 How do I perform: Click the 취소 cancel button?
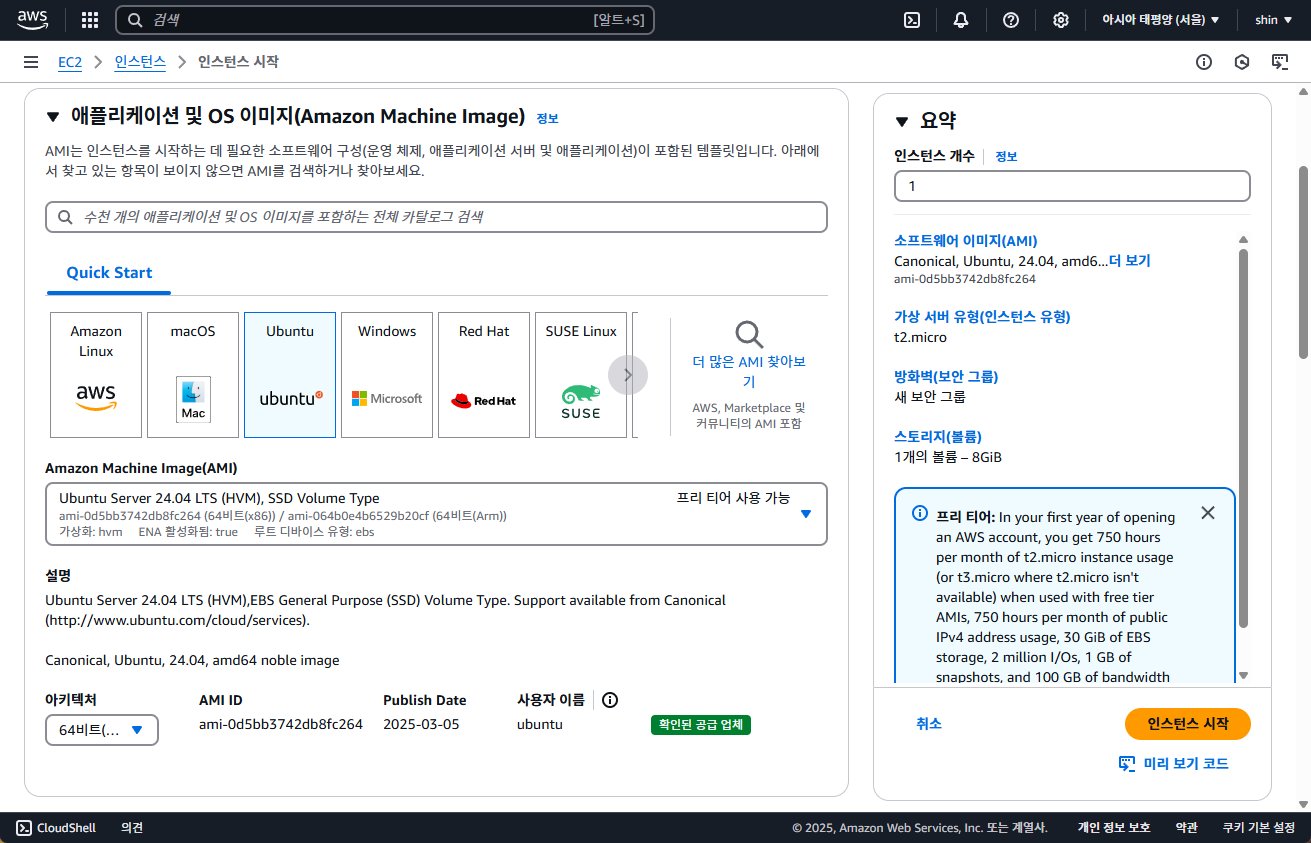[929, 724]
